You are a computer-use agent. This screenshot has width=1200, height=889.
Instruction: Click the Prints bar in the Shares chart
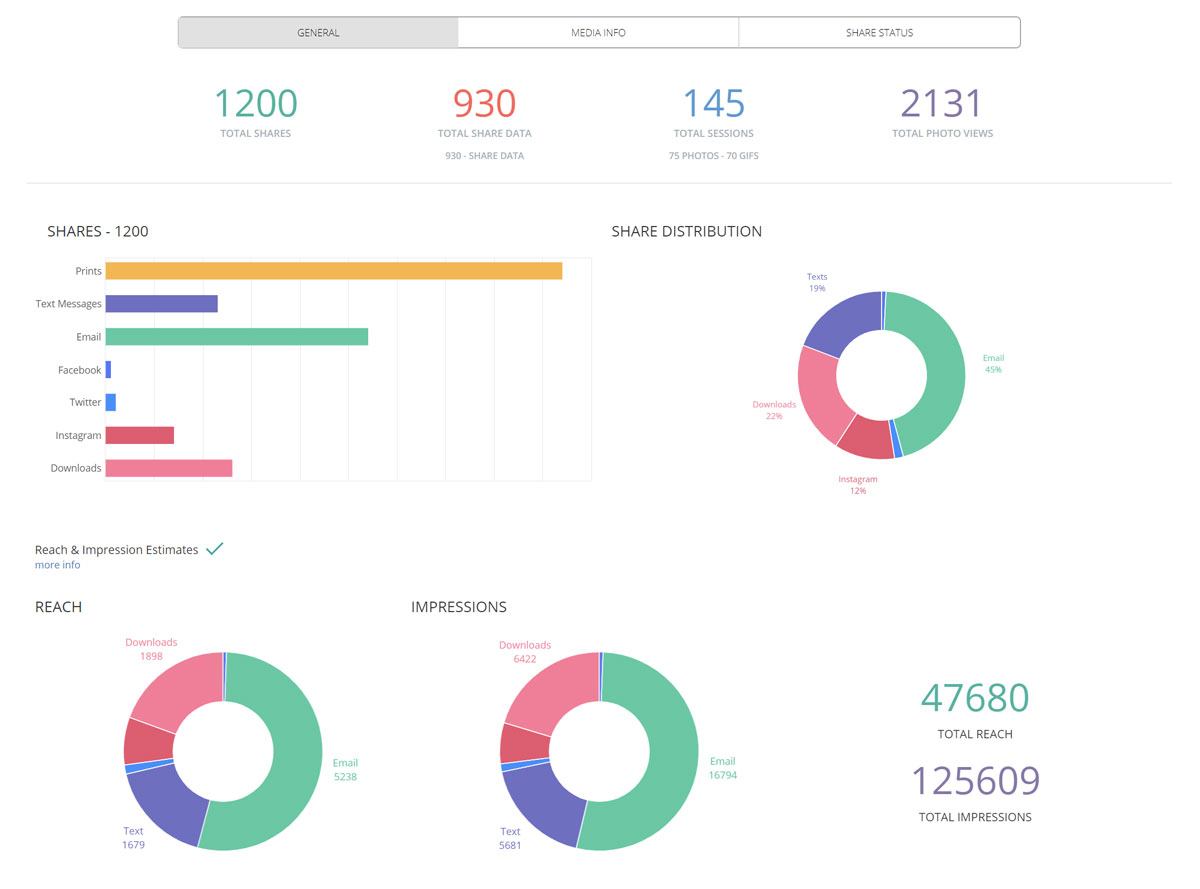click(x=333, y=271)
